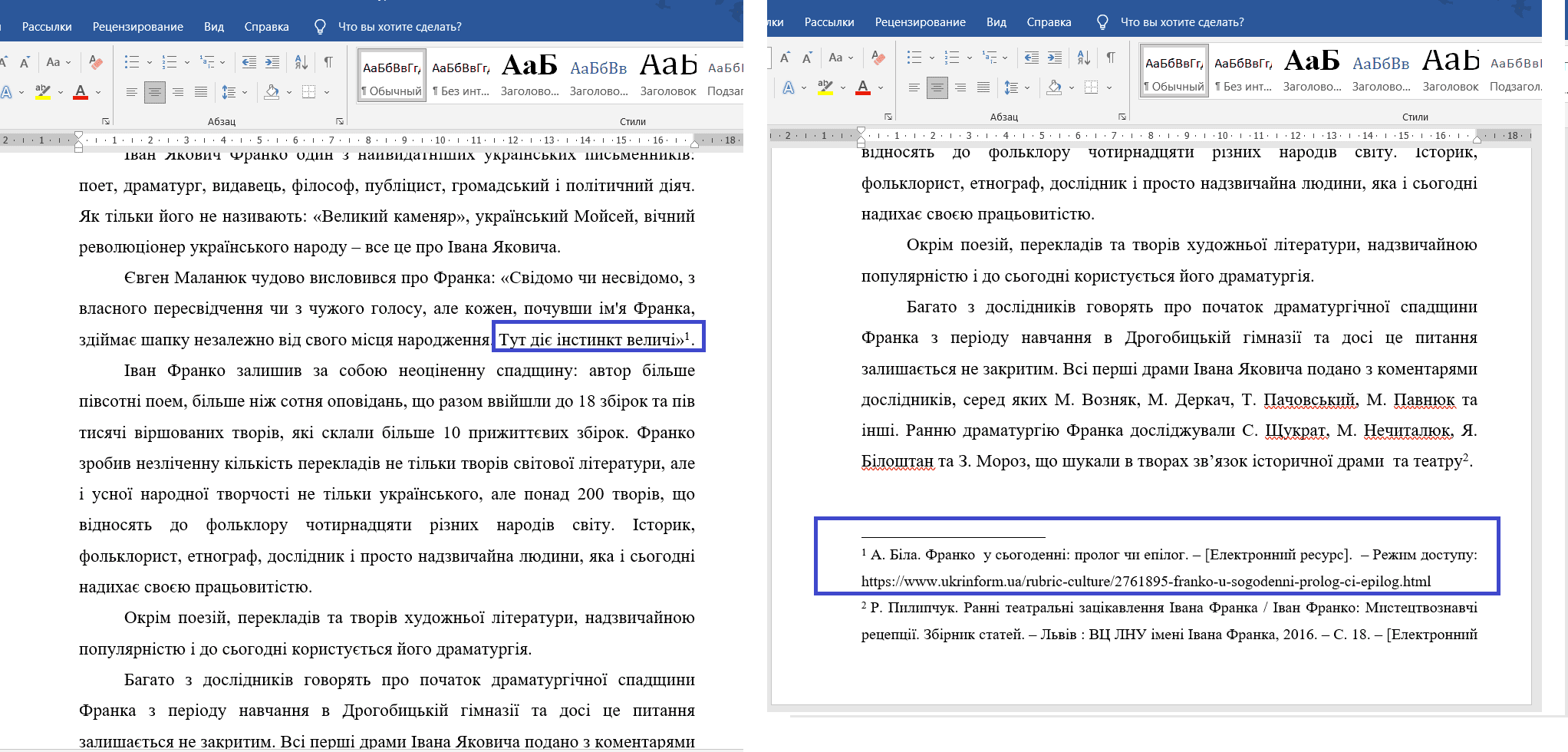Apply Без инт... style in left window
The image size is (1568, 752).
pos(461,77)
